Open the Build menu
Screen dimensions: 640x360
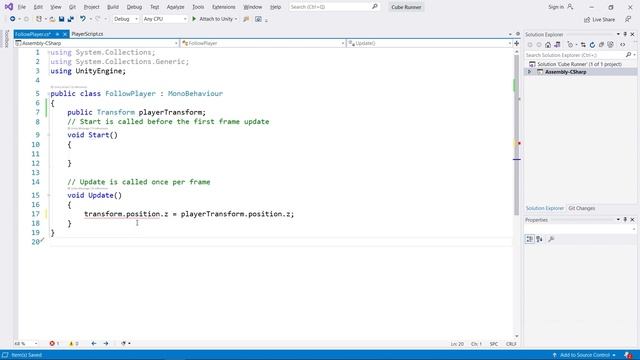pyautogui.click(x=113, y=7)
